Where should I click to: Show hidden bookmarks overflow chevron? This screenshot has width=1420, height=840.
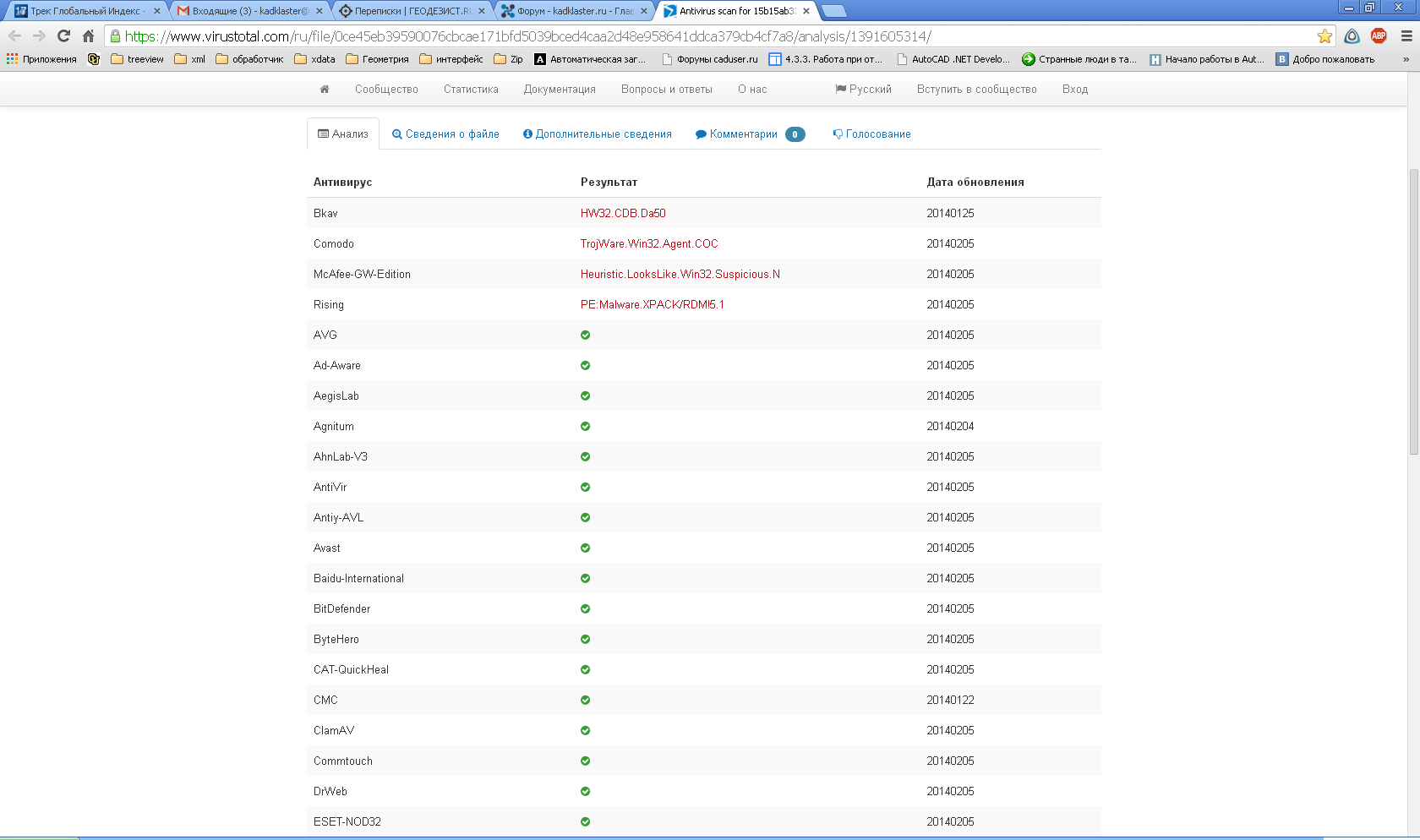point(1406,59)
